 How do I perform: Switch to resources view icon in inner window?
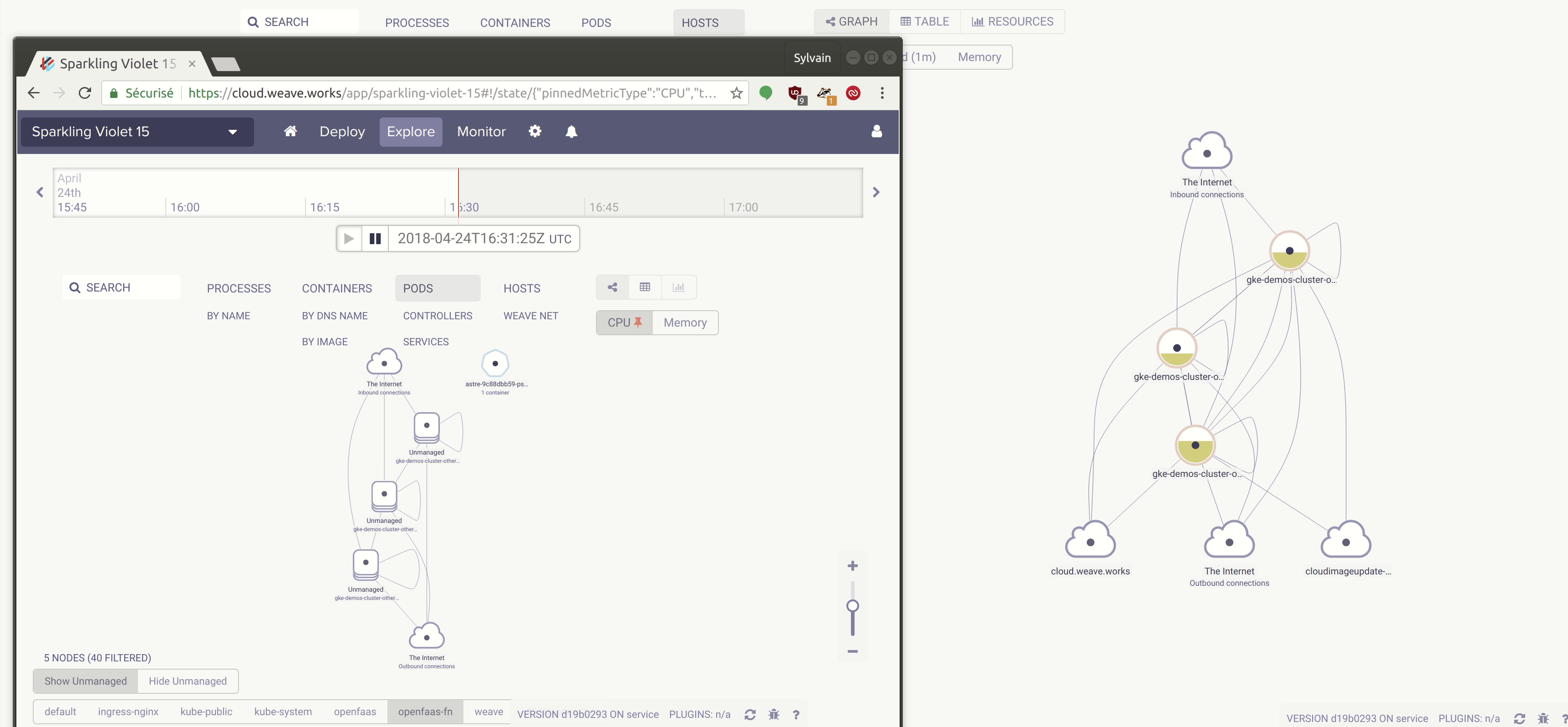[x=678, y=287]
